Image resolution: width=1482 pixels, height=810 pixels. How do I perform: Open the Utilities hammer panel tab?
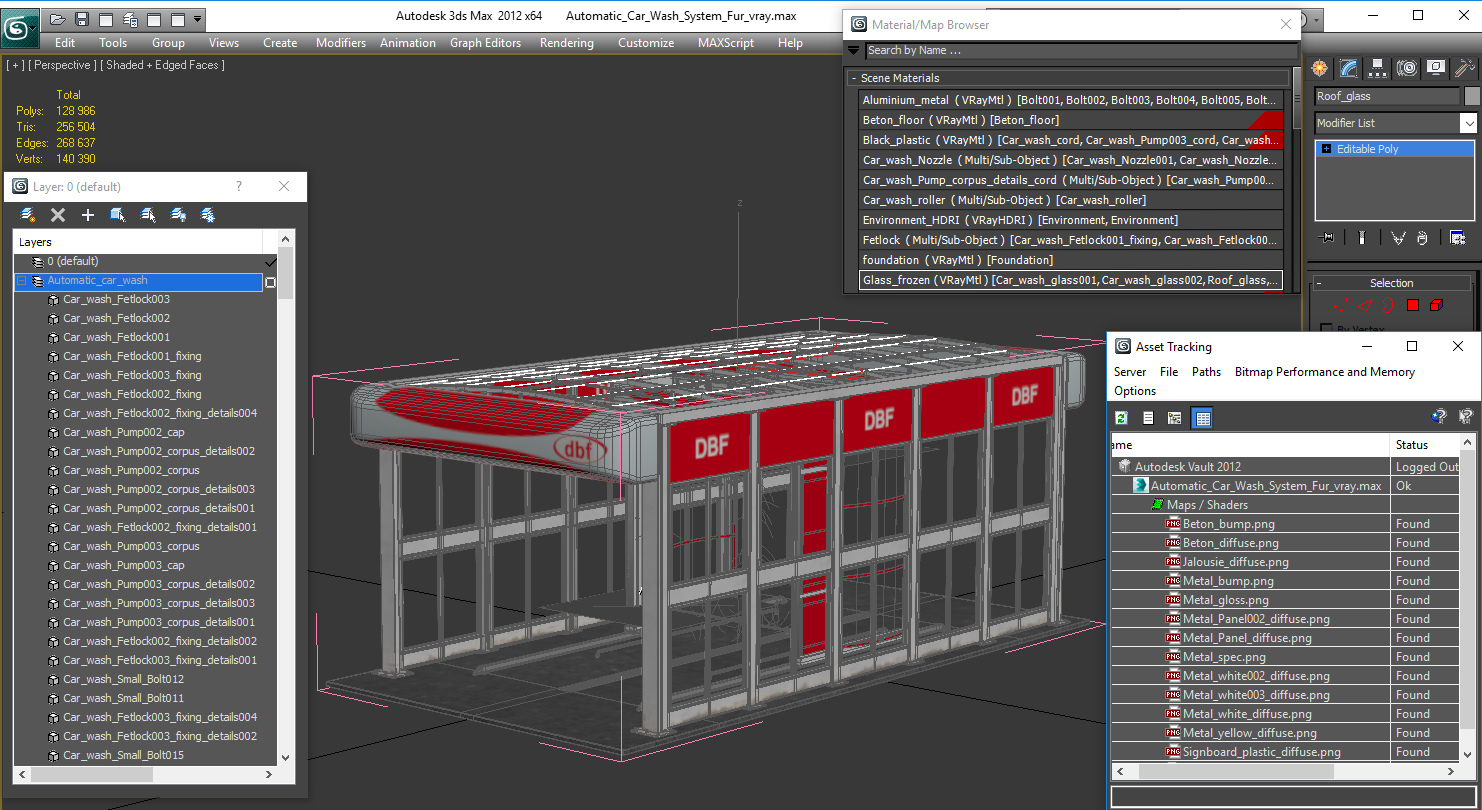1465,68
